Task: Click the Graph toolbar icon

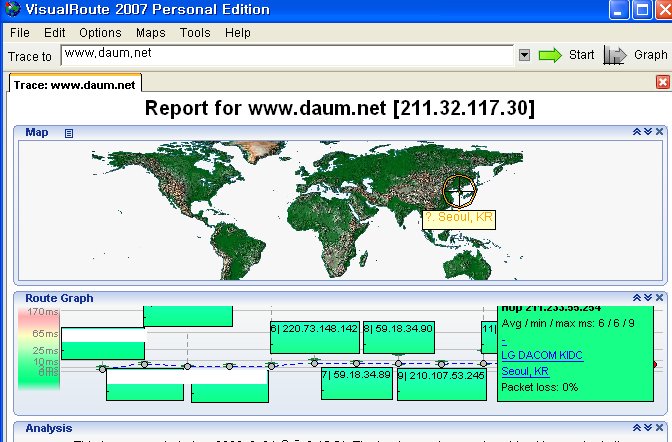Action: pyautogui.click(x=614, y=55)
